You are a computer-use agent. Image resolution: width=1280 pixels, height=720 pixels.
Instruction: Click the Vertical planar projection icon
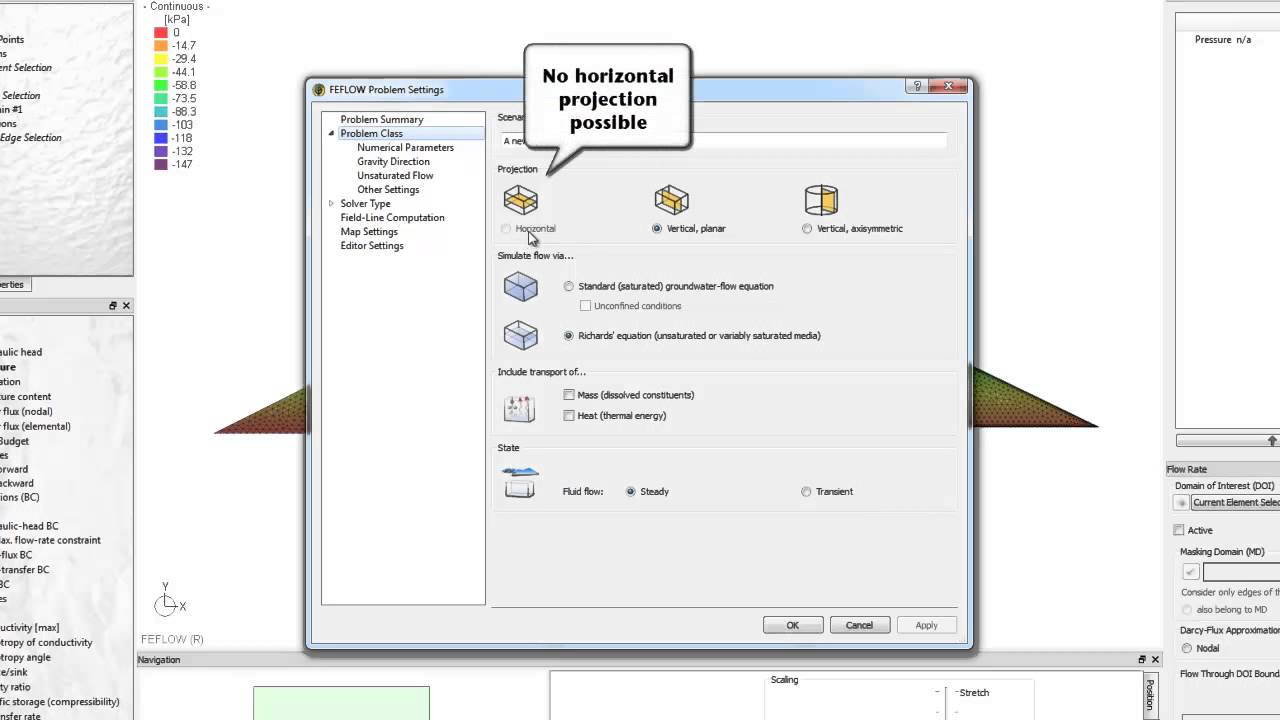point(671,200)
